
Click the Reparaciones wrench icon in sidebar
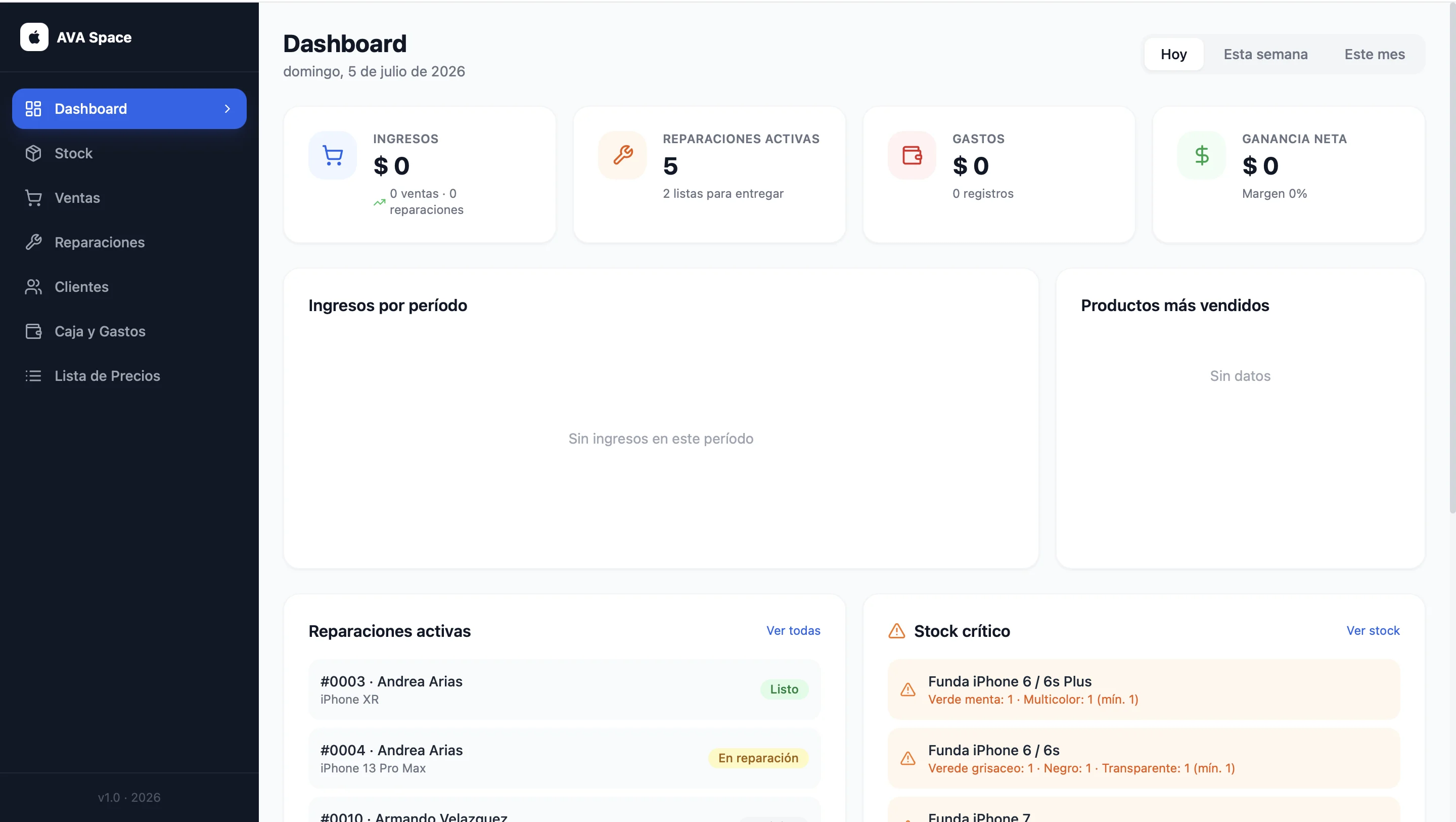[x=33, y=242]
